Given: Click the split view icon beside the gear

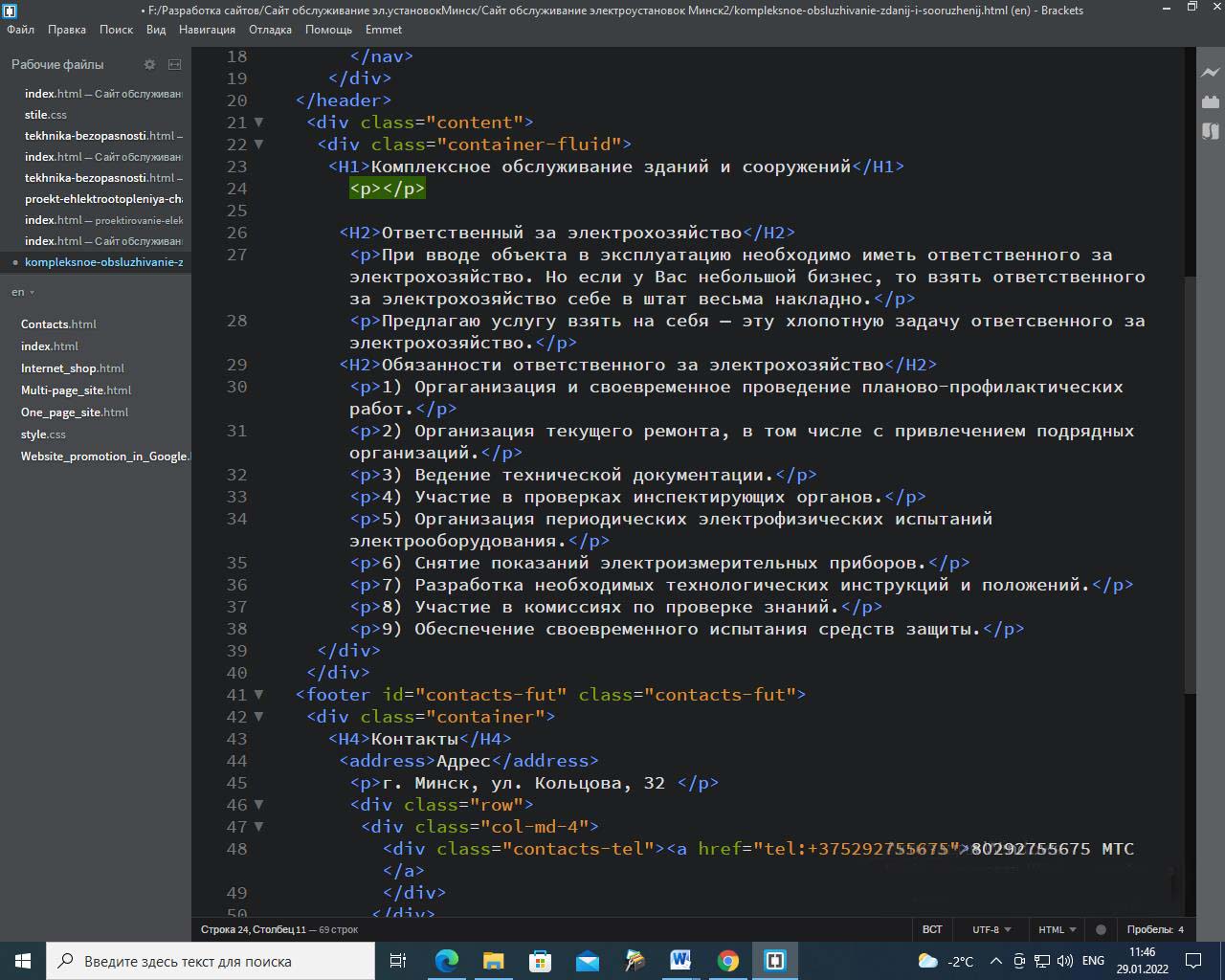Looking at the screenshot, I should pos(174,64).
